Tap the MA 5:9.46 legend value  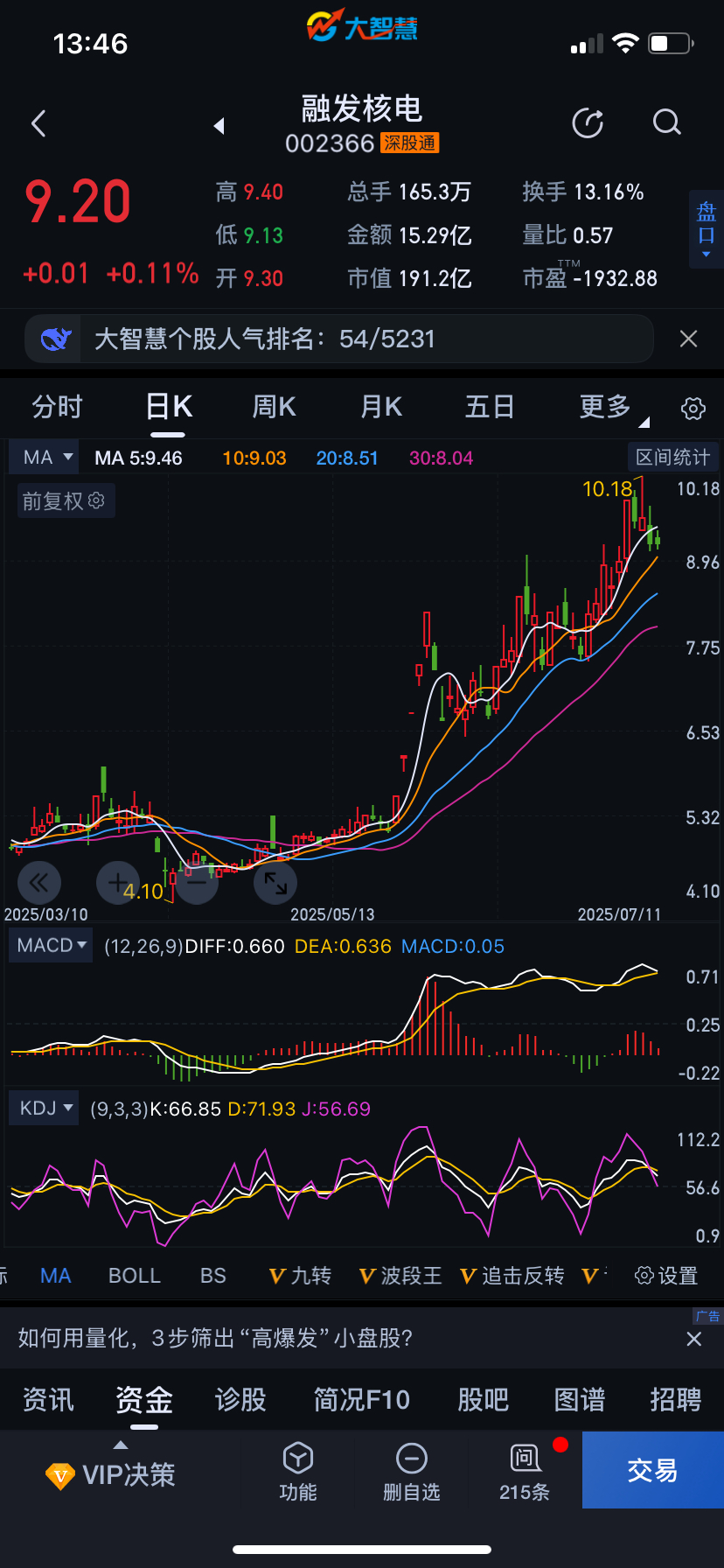(x=138, y=458)
